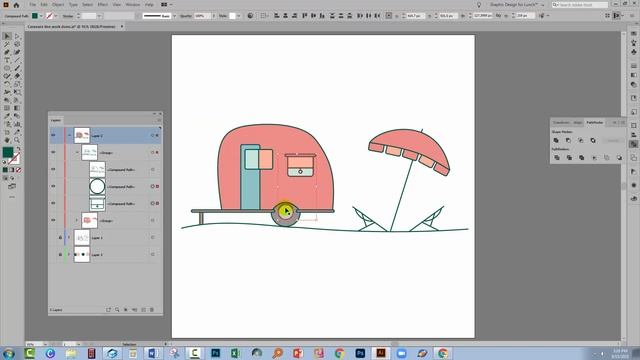Select the Selection tool (black arrow)
This screenshot has height=360, width=640.
[x=7, y=36]
